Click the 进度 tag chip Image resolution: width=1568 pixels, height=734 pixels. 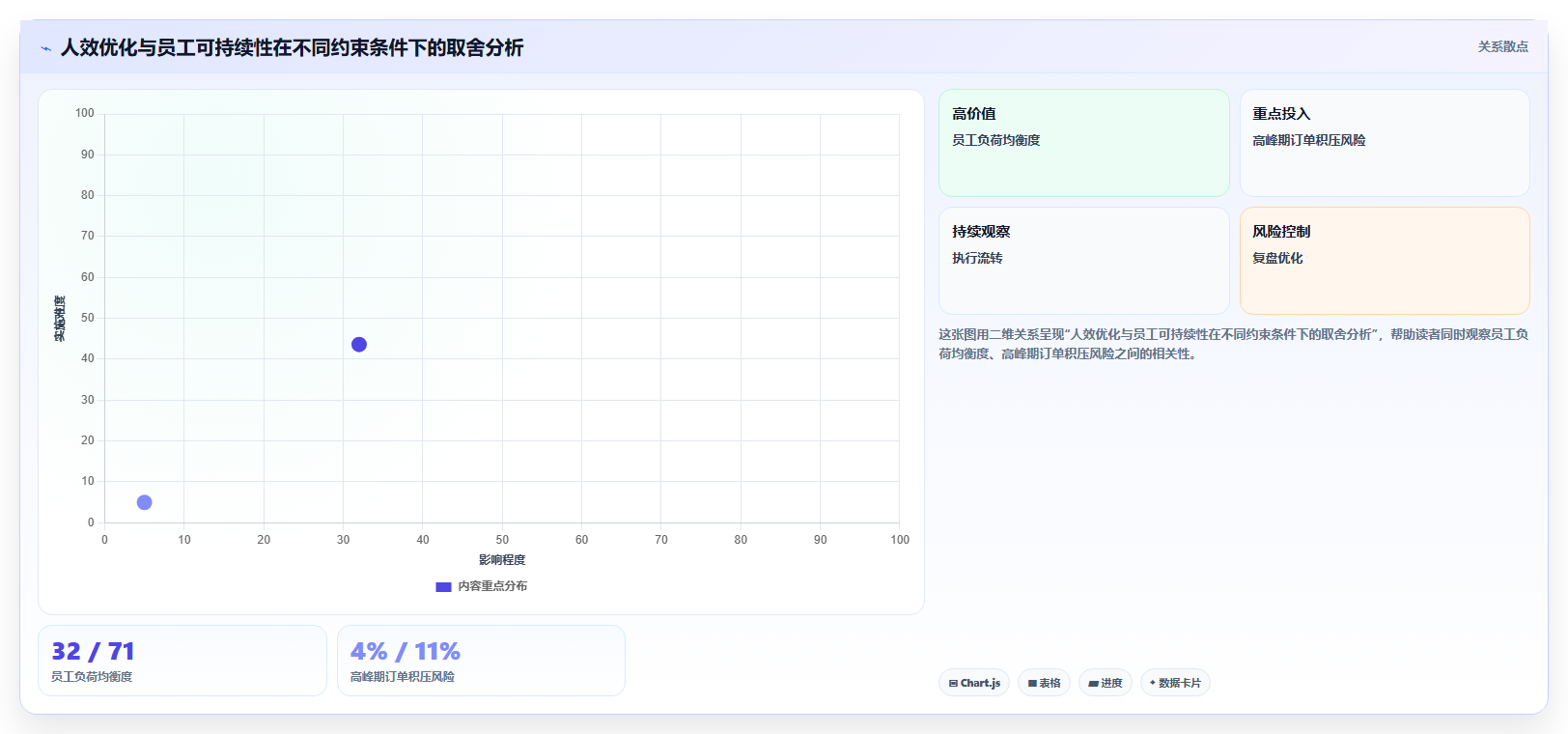click(1106, 683)
